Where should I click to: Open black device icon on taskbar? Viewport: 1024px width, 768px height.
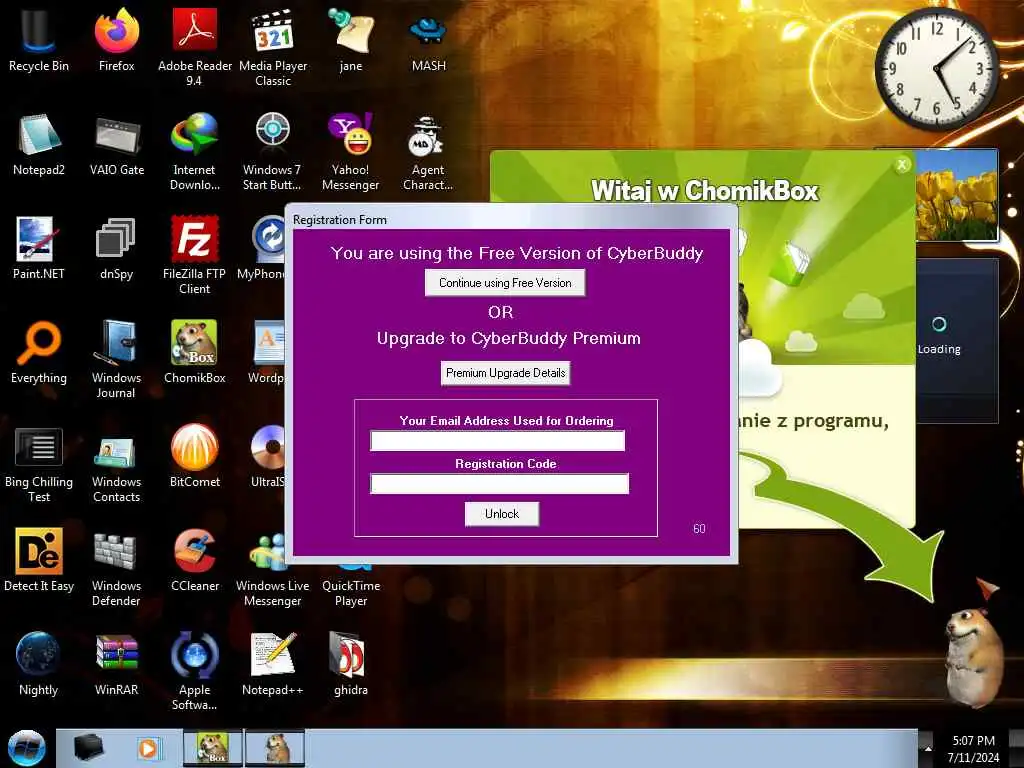[88, 748]
